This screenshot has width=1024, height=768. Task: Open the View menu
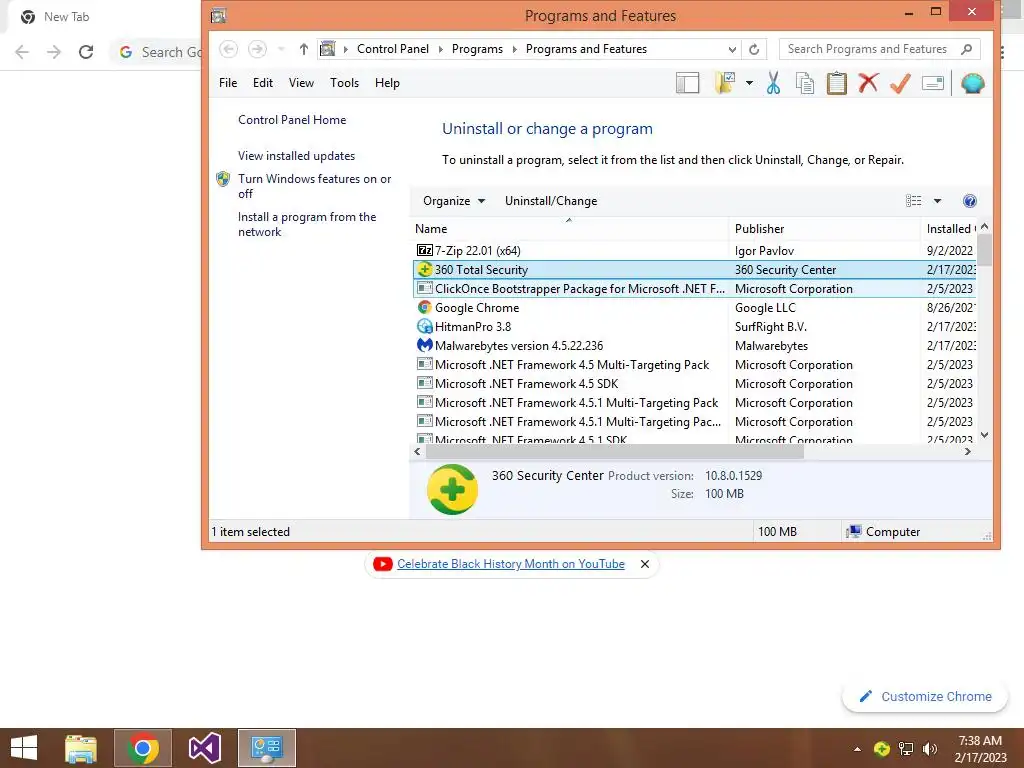[x=301, y=83]
